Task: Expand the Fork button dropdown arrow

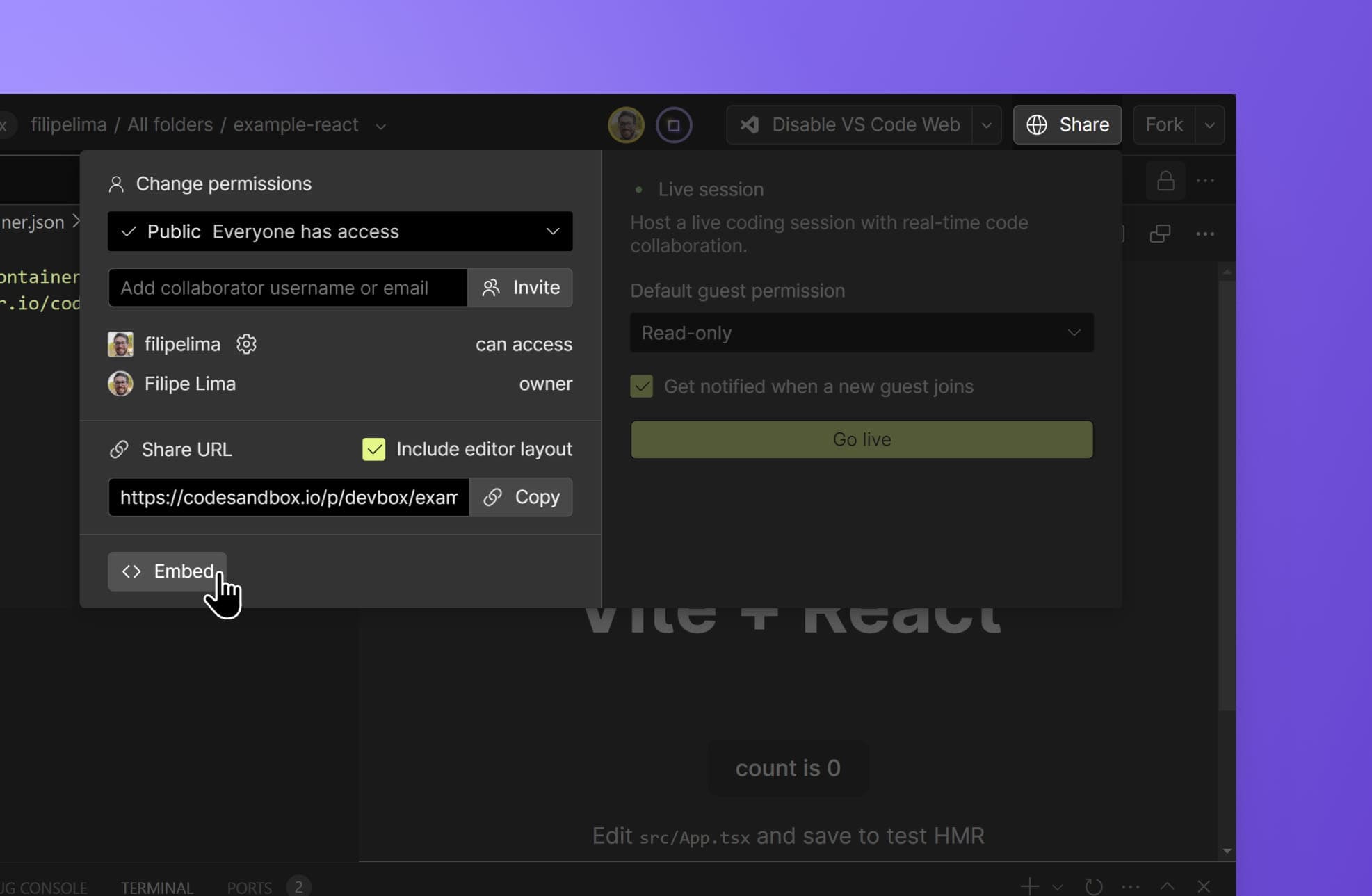Action: click(x=1210, y=125)
